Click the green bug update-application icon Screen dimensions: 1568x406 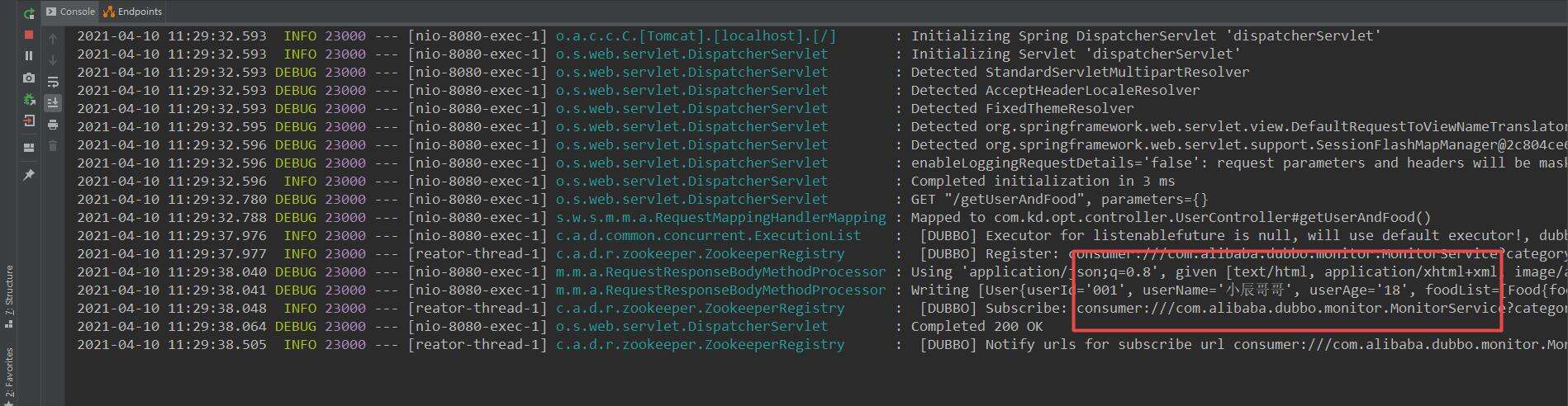point(29,99)
